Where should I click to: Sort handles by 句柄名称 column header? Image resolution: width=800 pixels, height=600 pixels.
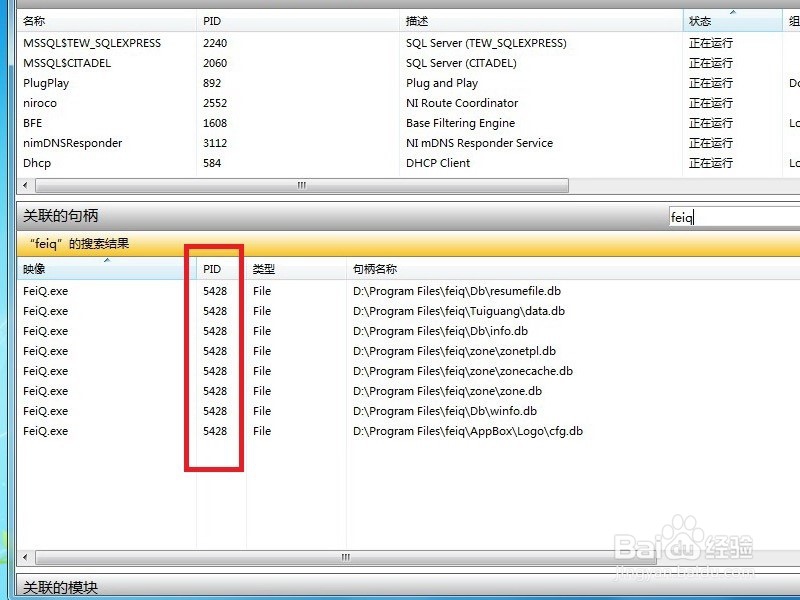(x=573, y=269)
